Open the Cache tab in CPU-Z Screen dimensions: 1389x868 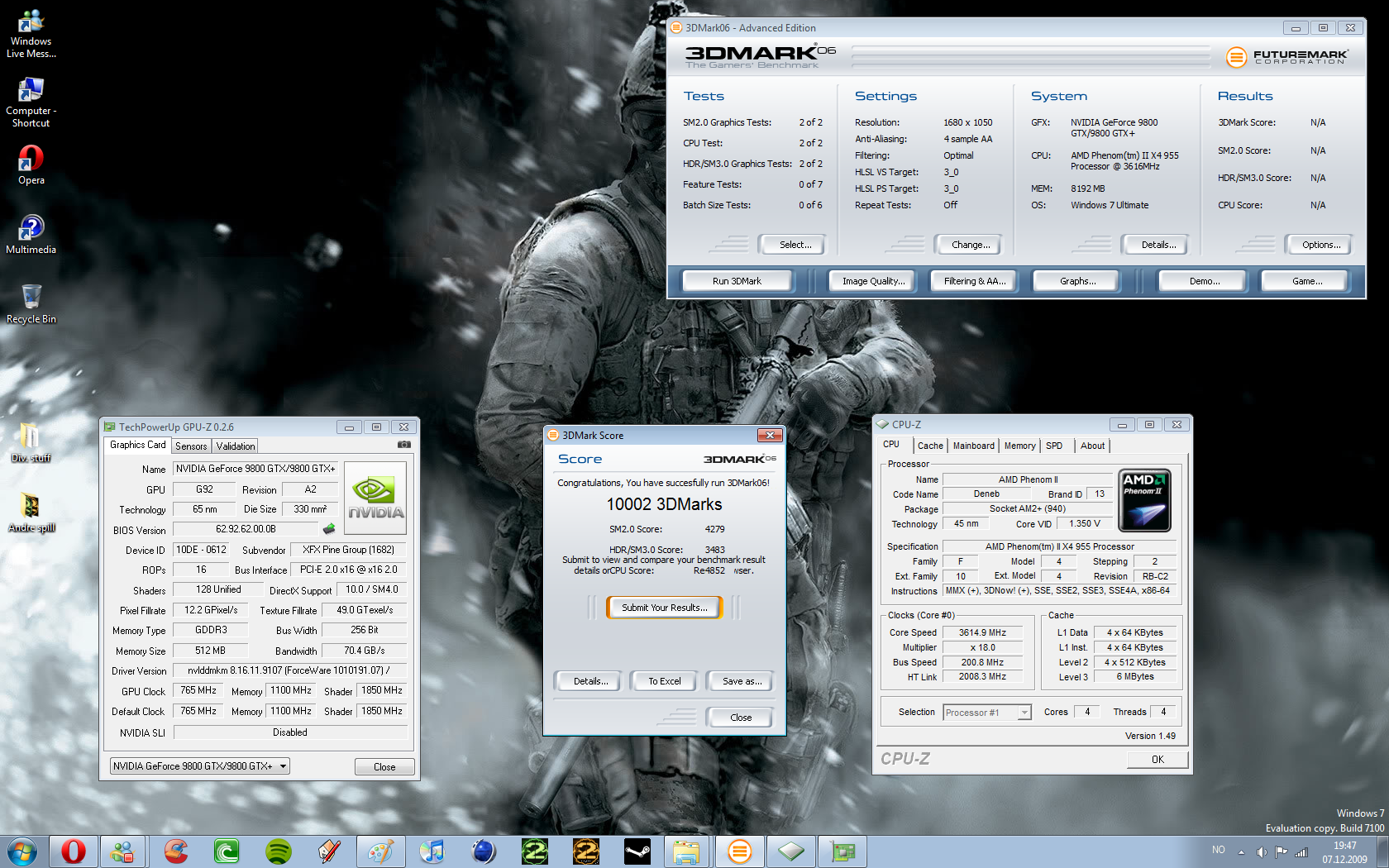point(930,446)
